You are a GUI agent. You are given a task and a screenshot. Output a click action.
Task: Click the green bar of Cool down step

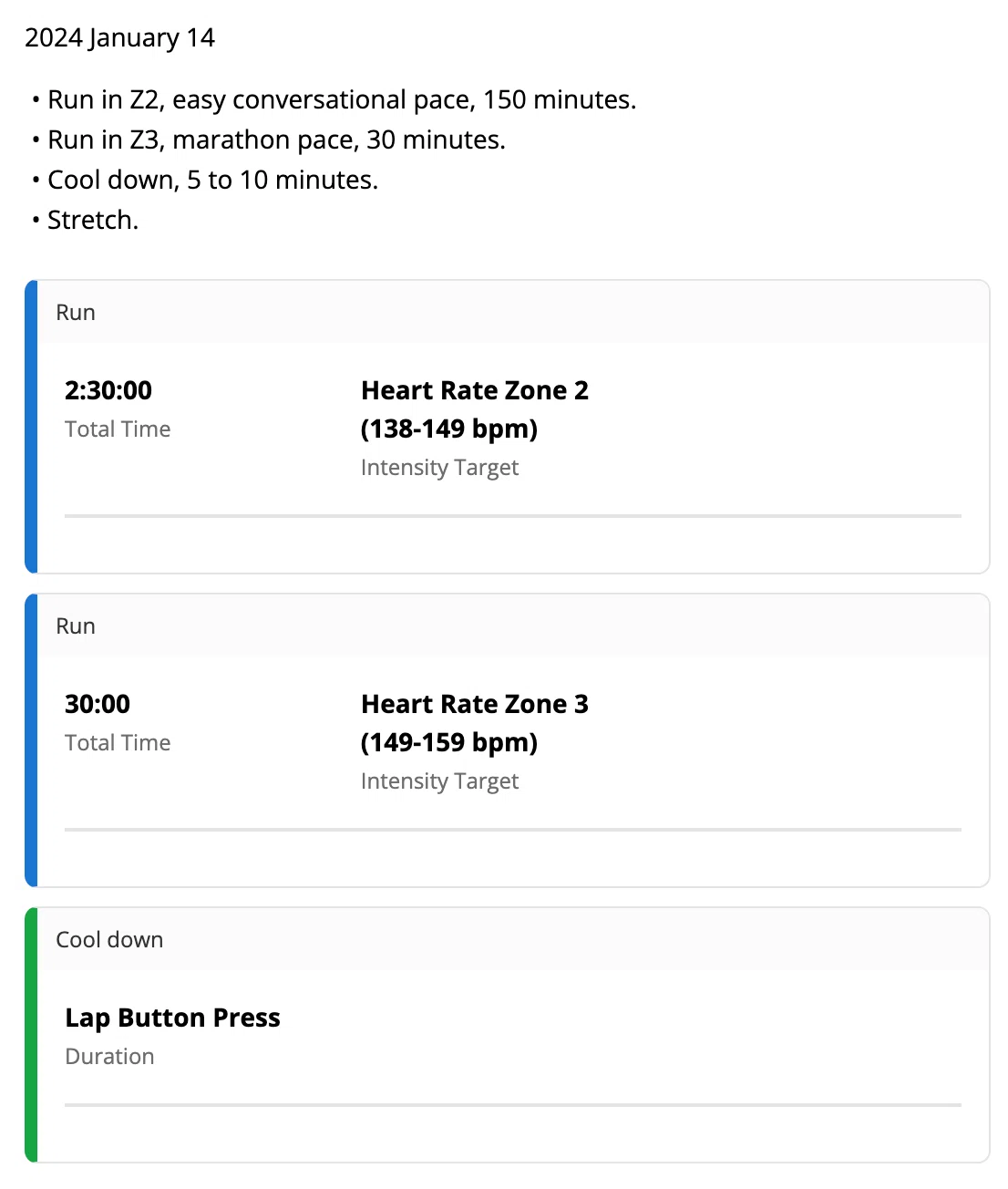coord(31,1035)
